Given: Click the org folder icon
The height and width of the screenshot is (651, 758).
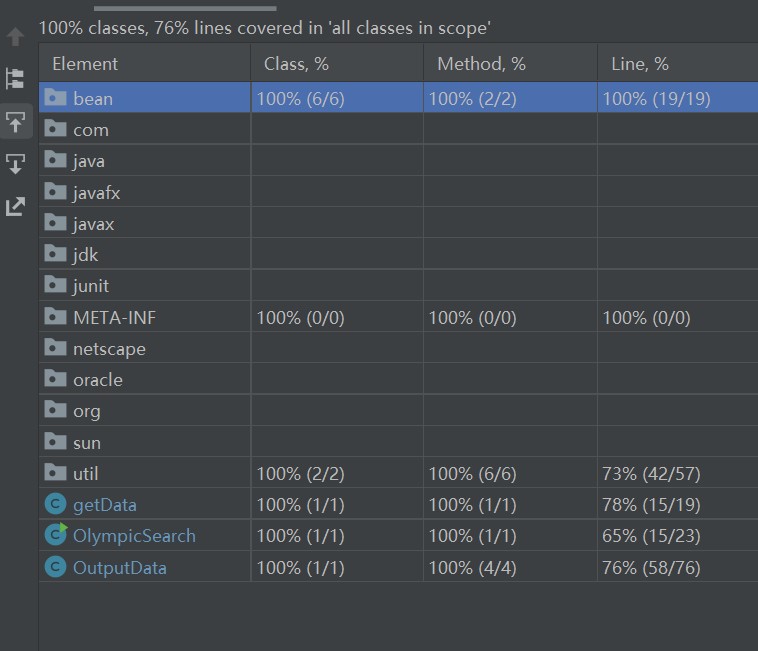Looking at the screenshot, I should point(55,409).
